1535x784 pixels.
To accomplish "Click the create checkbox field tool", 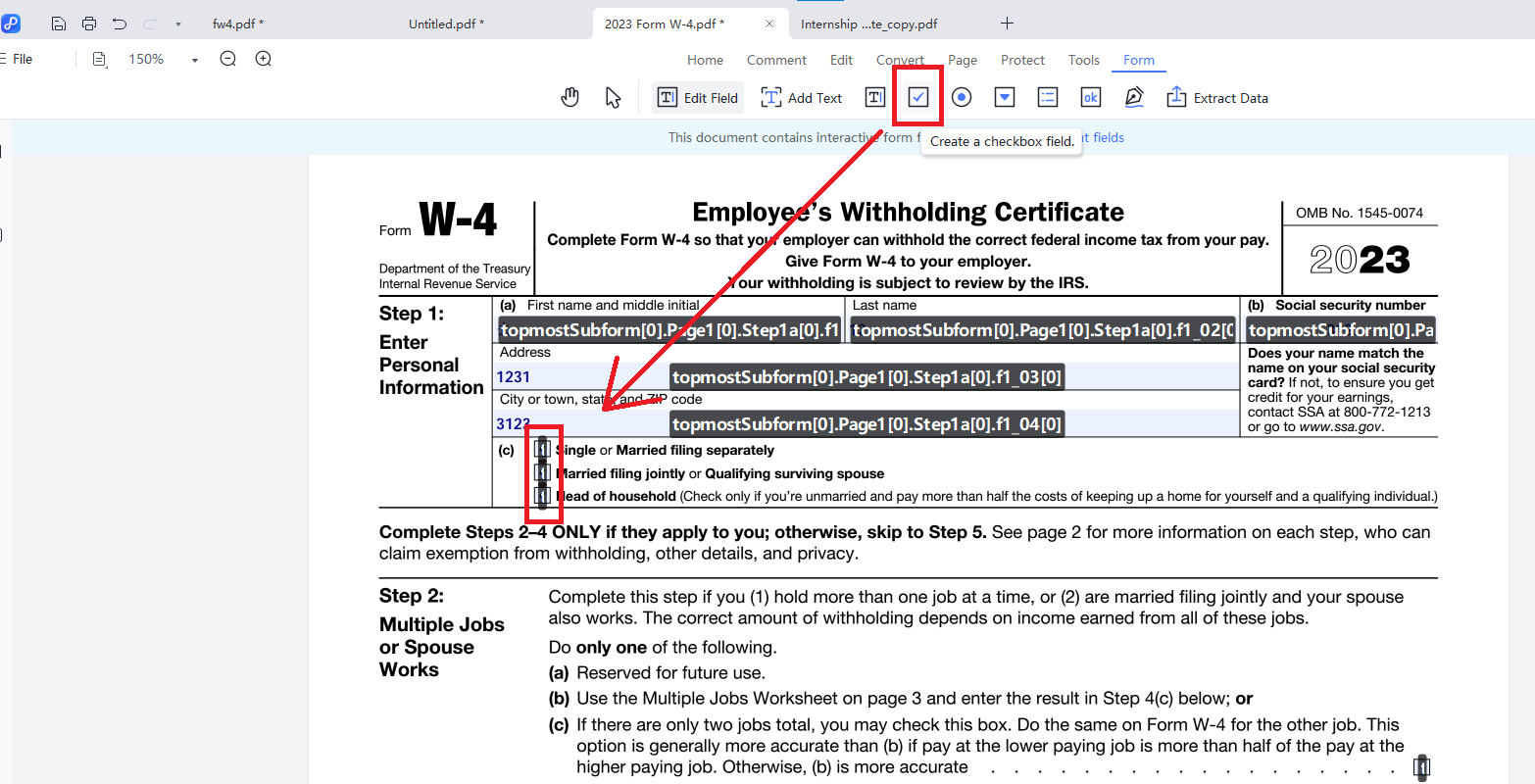I will (918, 97).
